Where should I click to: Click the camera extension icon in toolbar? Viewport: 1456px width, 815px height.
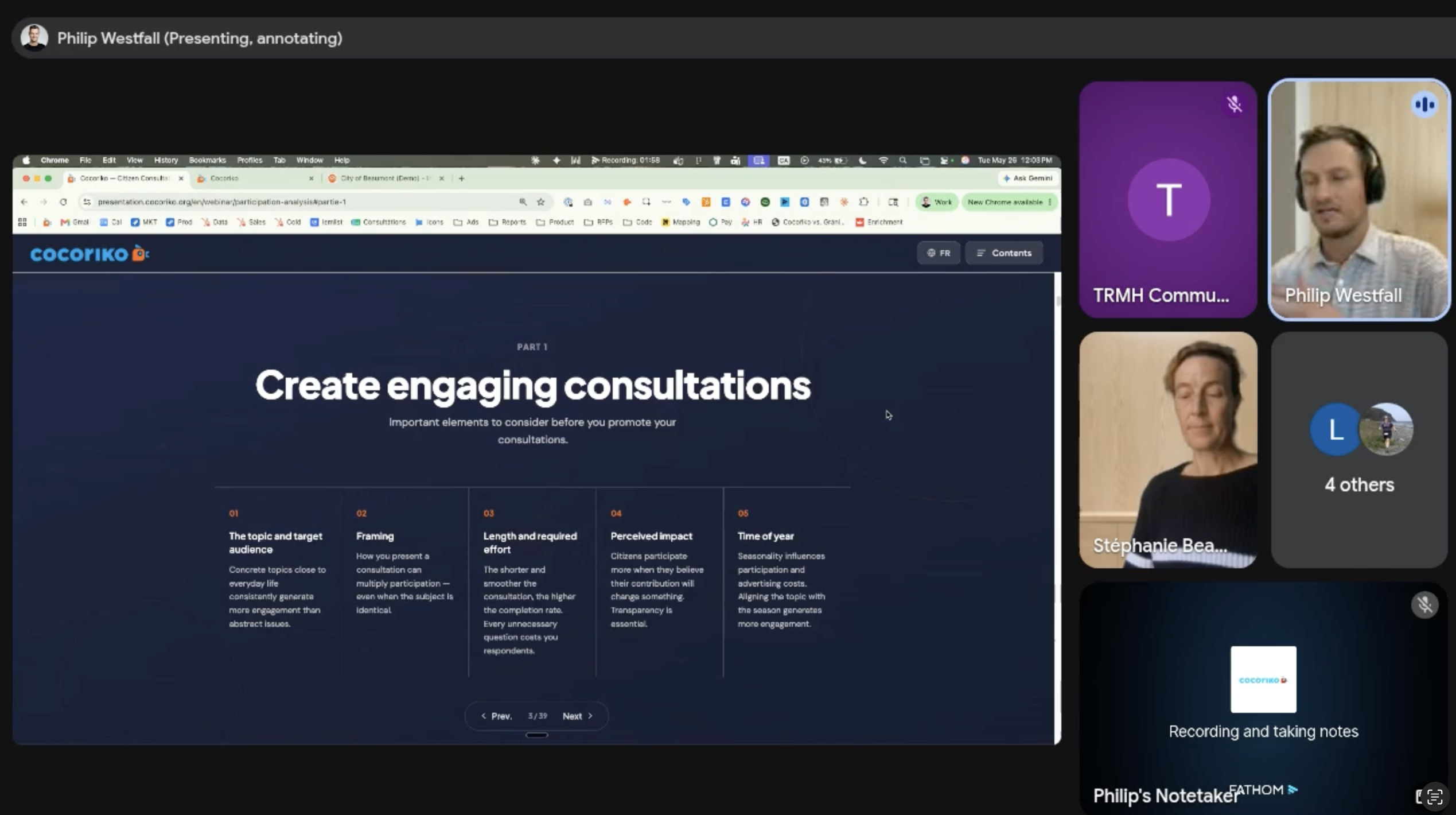pos(587,202)
